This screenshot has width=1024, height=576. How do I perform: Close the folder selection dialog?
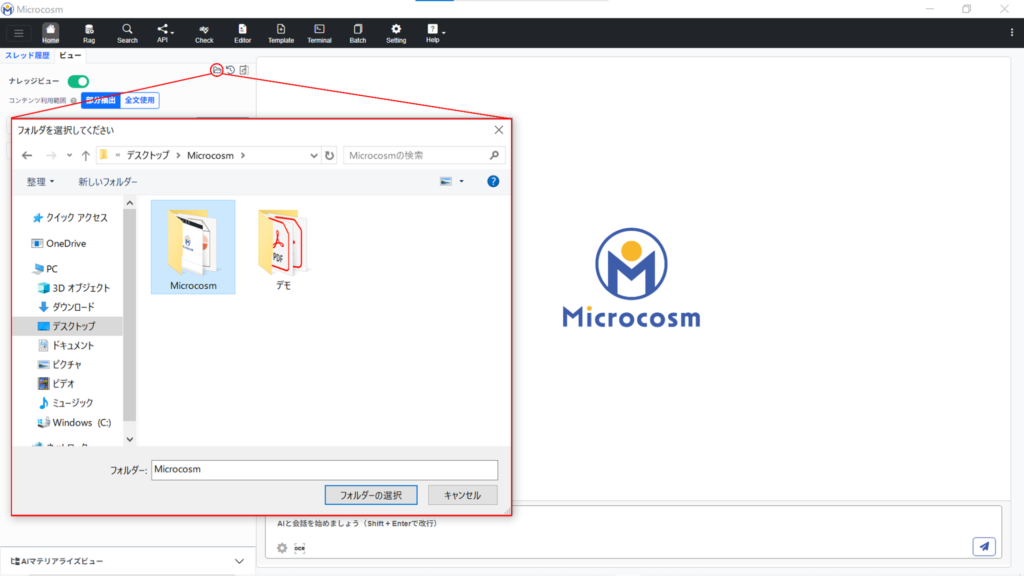[499, 130]
